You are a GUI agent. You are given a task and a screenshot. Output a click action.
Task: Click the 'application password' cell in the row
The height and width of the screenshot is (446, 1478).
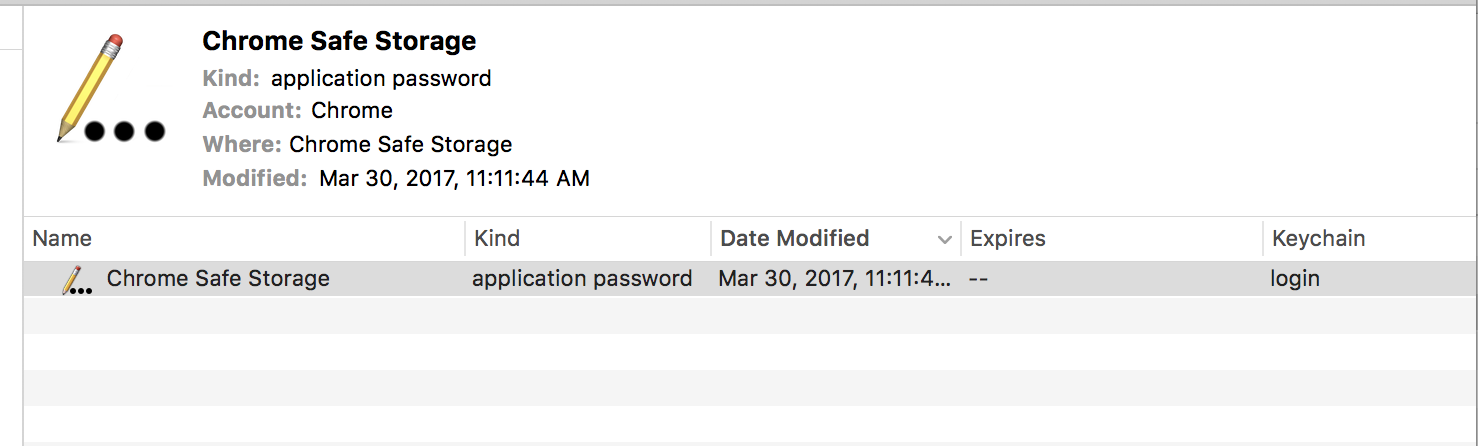point(582,279)
